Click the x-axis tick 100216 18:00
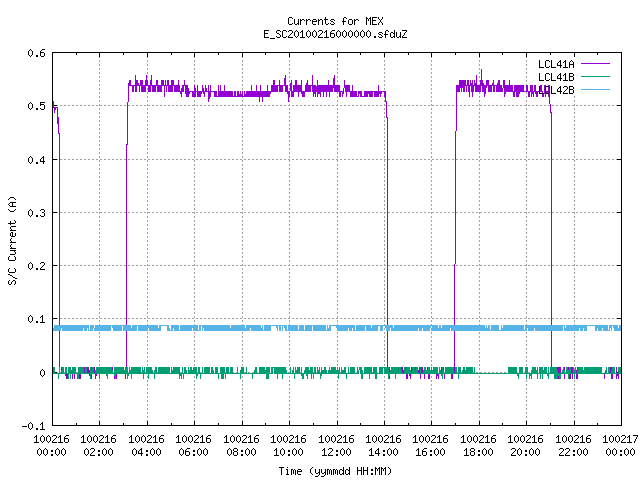 click(478, 446)
